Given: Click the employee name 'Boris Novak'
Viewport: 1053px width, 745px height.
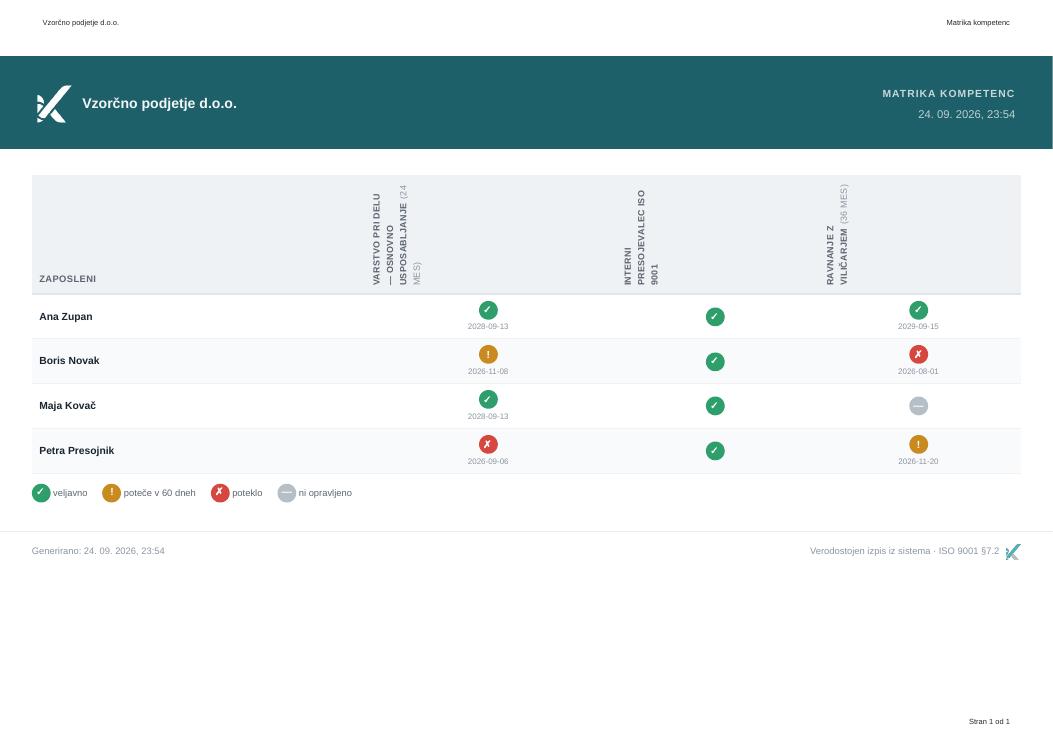Looking at the screenshot, I should (69, 361).
